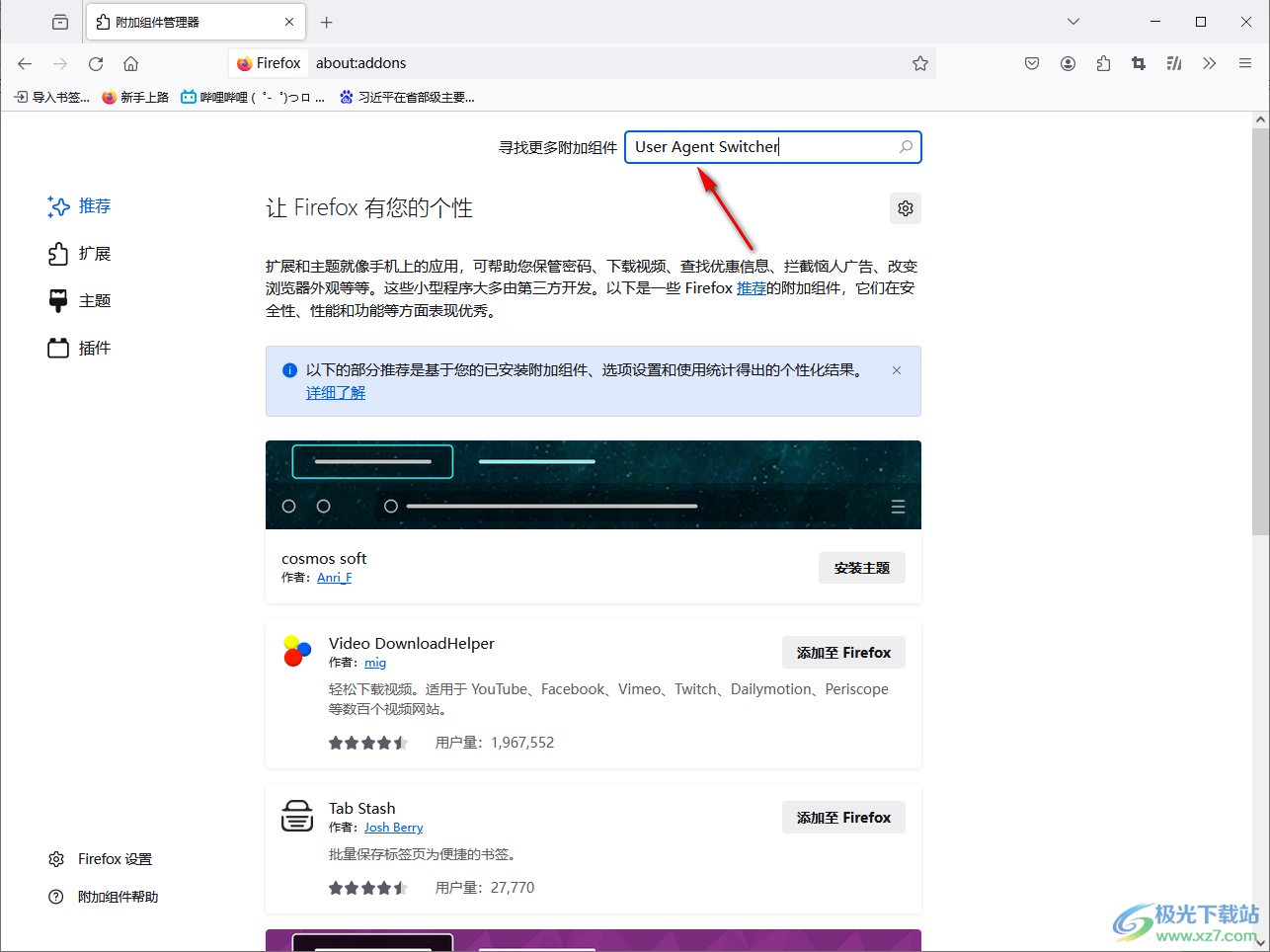1270x952 pixels.
Task: Open author Anri_F link
Action: [334, 578]
